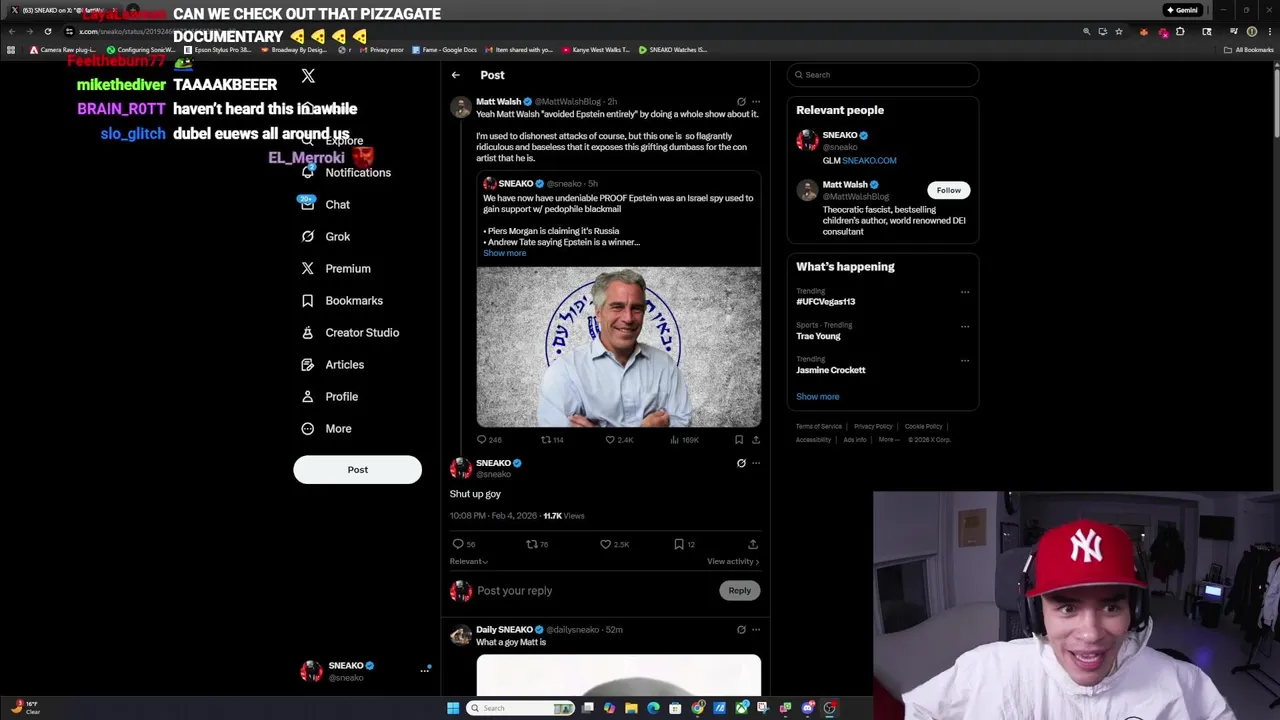
Task: Open Daily SNEAKO reply more options
Action: point(756,629)
